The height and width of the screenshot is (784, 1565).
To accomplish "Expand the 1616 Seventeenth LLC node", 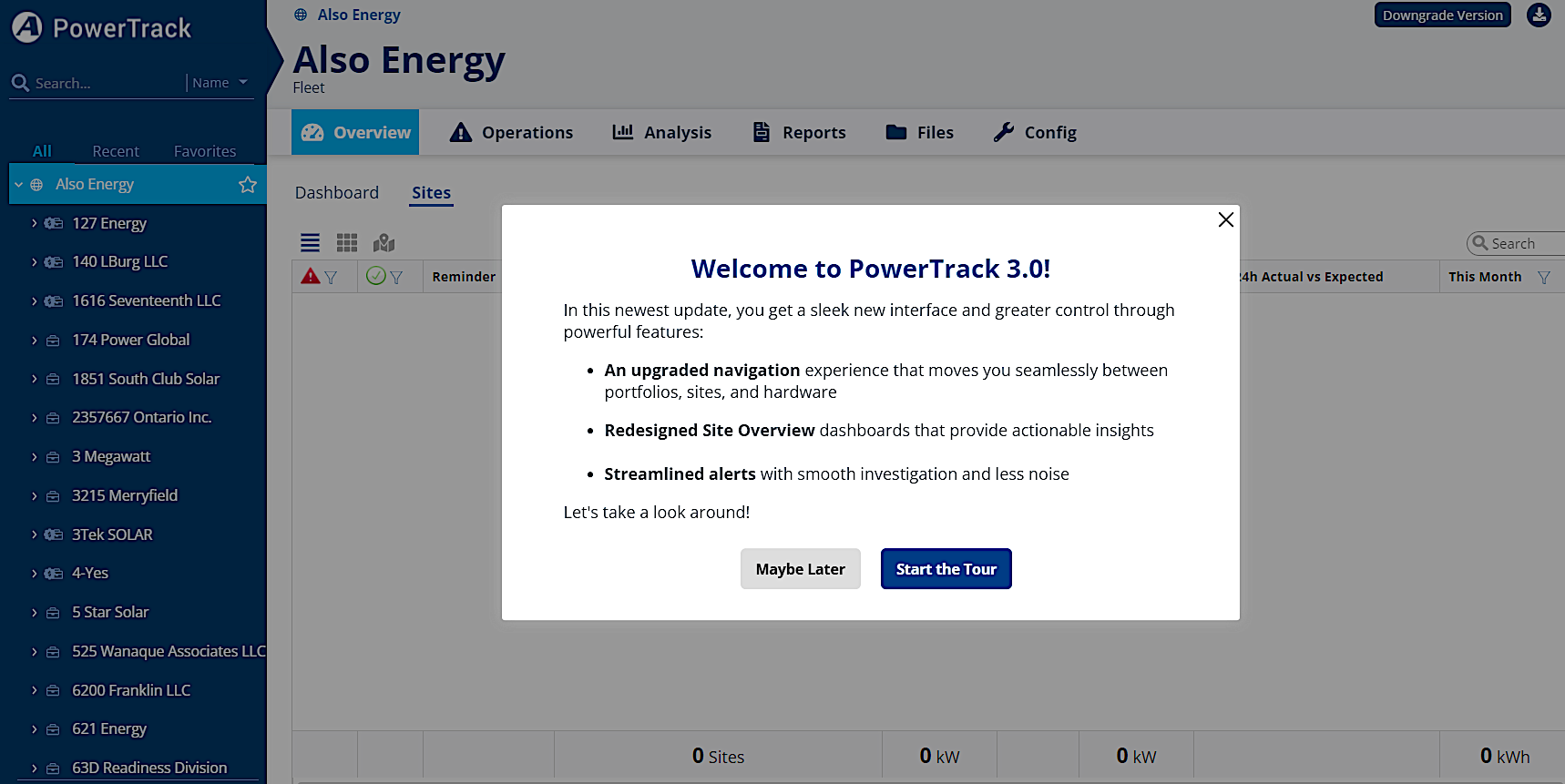I will [34, 301].
